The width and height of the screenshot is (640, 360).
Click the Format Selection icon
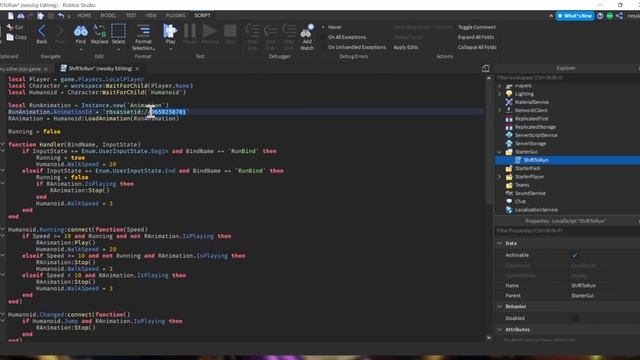pyautogui.click(x=143, y=31)
